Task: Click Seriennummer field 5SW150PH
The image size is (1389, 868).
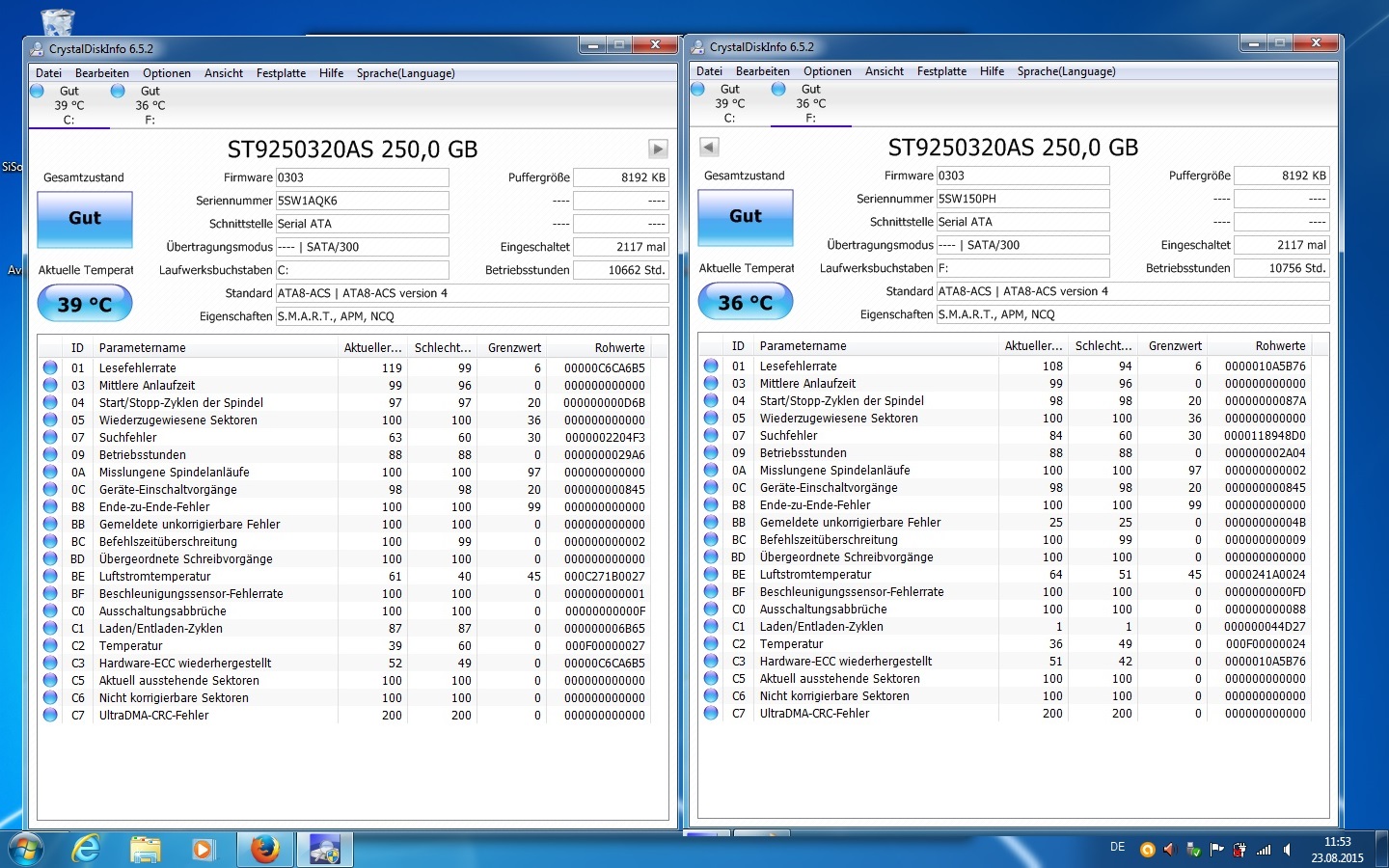Action: point(1022,199)
